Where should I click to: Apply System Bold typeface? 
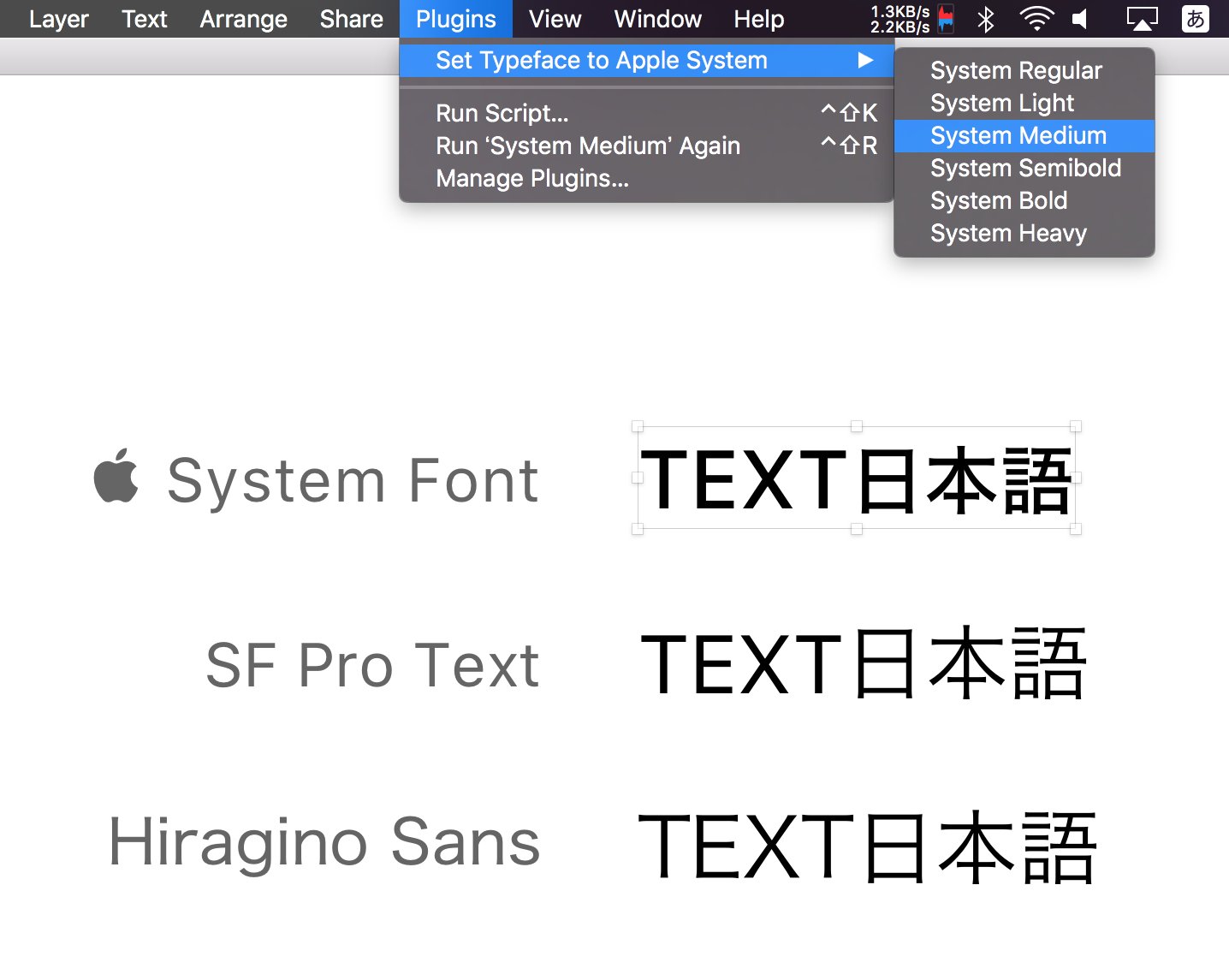[1024, 200]
